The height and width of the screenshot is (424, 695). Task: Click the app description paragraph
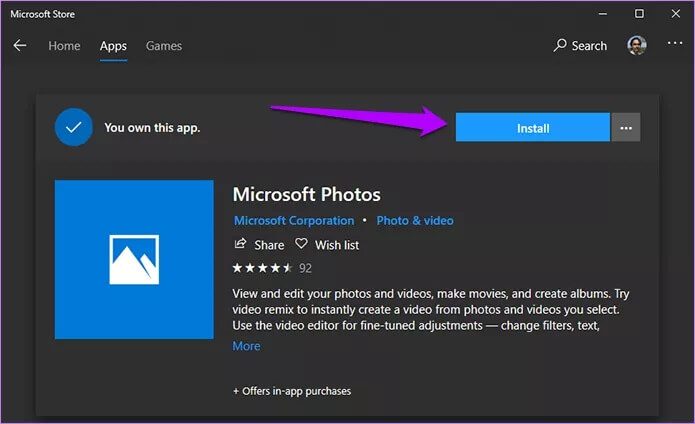[x=431, y=310]
